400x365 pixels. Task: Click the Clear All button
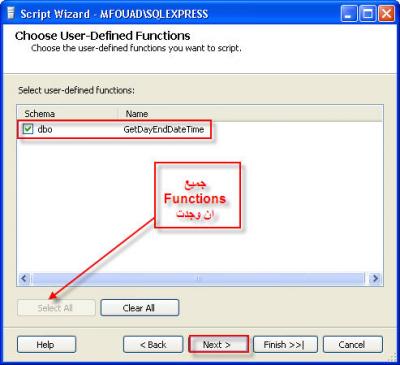click(139, 308)
